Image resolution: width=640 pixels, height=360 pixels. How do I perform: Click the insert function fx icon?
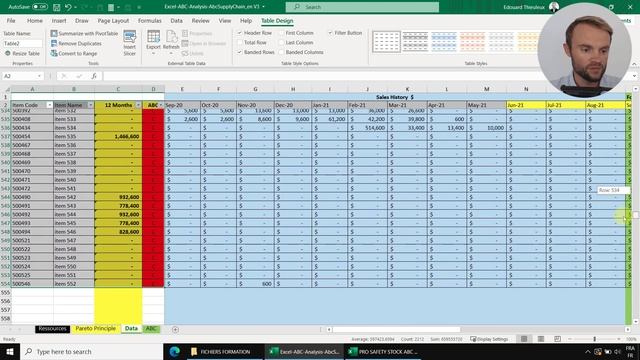[x=94, y=76]
